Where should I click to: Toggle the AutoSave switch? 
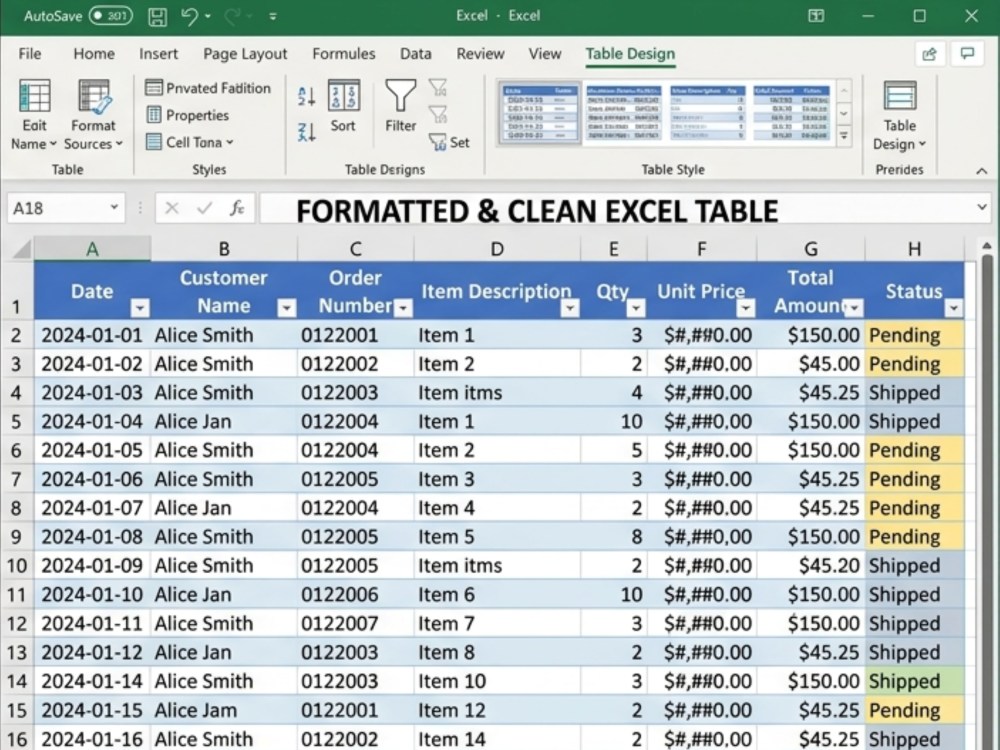pyautogui.click(x=110, y=15)
